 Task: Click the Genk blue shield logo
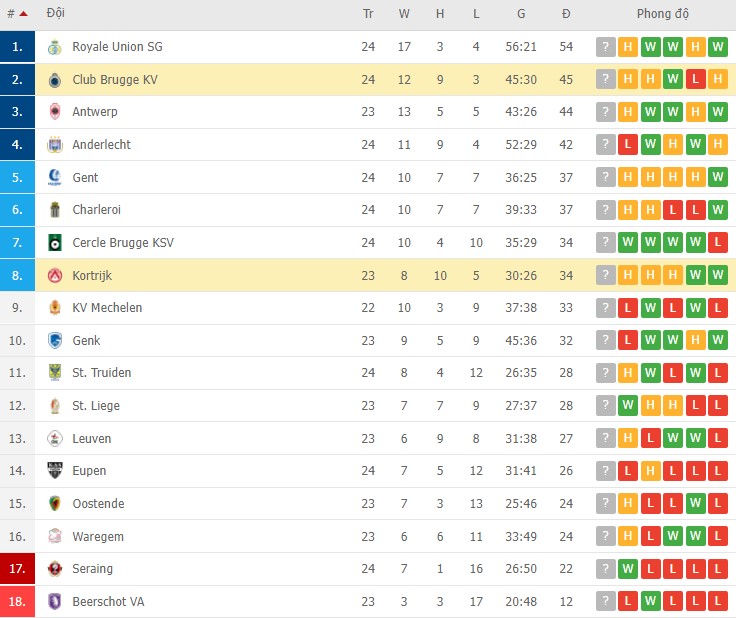55,340
